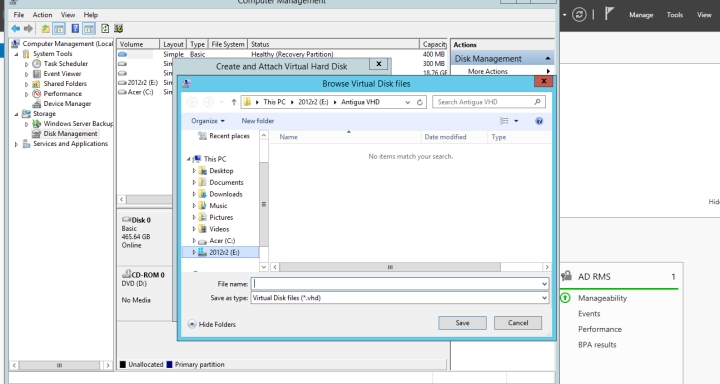
Task: Open Manage menu in Server Manager
Action: [x=641, y=15]
